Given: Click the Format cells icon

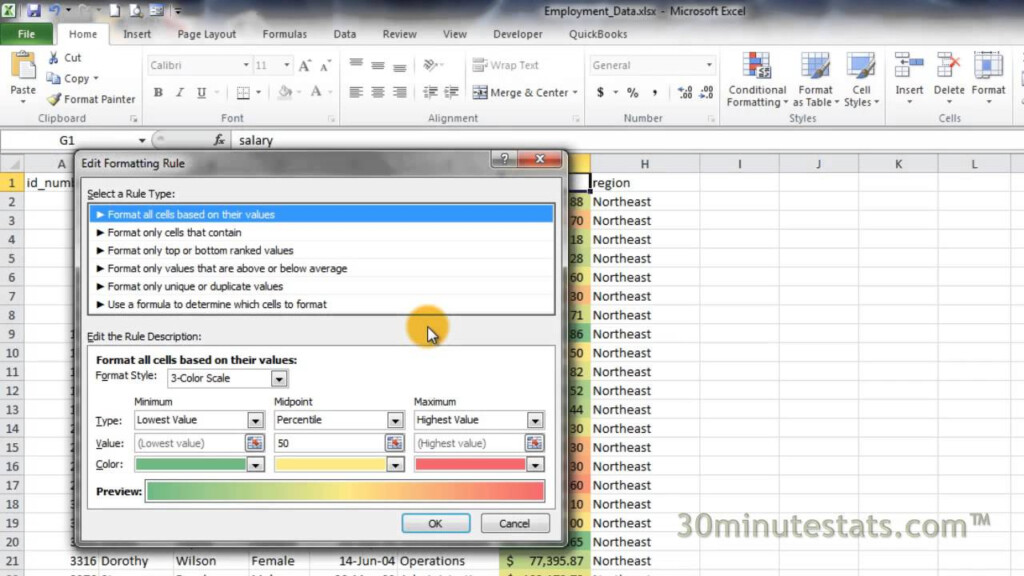Looking at the screenshot, I should [988, 67].
